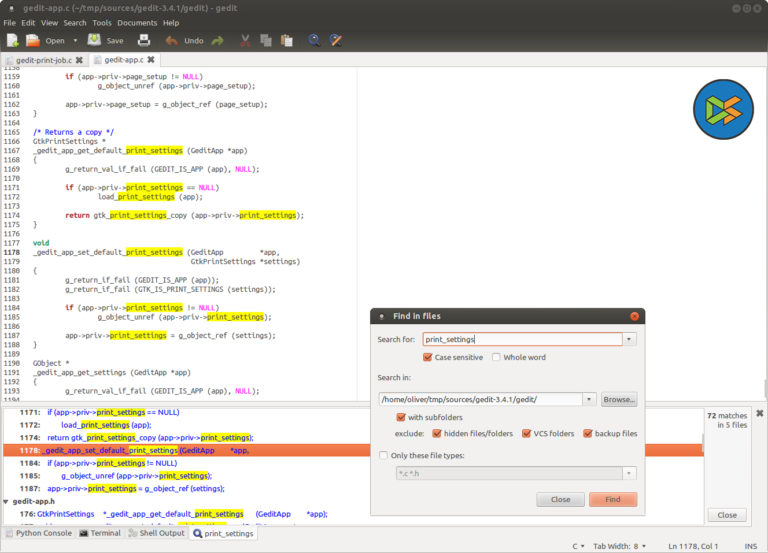Click the Print icon in toolbar
The image size is (768, 553).
(x=143, y=41)
